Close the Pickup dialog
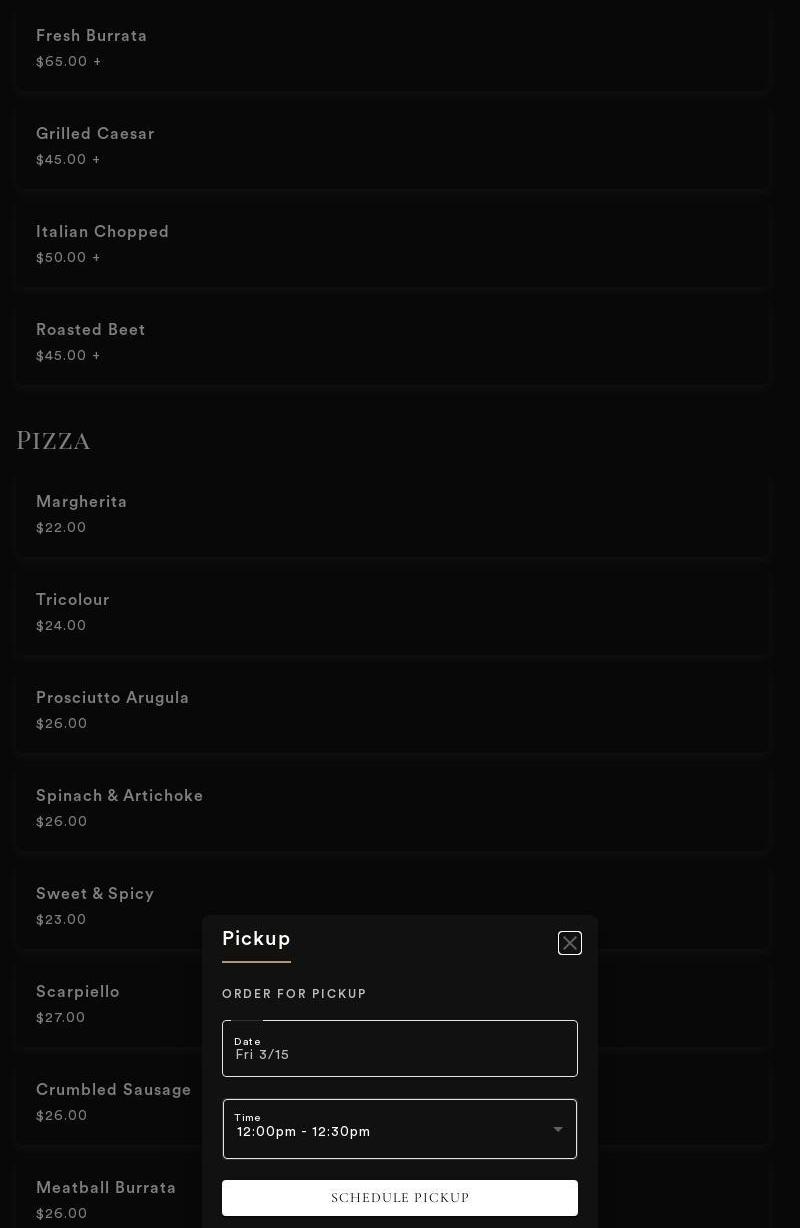The width and height of the screenshot is (800, 1228). tap(570, 943)
